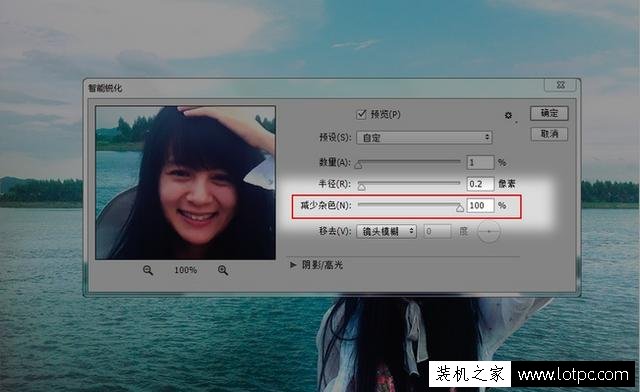Image resolution: width=640 pixels, height=392 pixels.
Task: Click the 半径 value field showing 0.2
Action: pos(480,184)
